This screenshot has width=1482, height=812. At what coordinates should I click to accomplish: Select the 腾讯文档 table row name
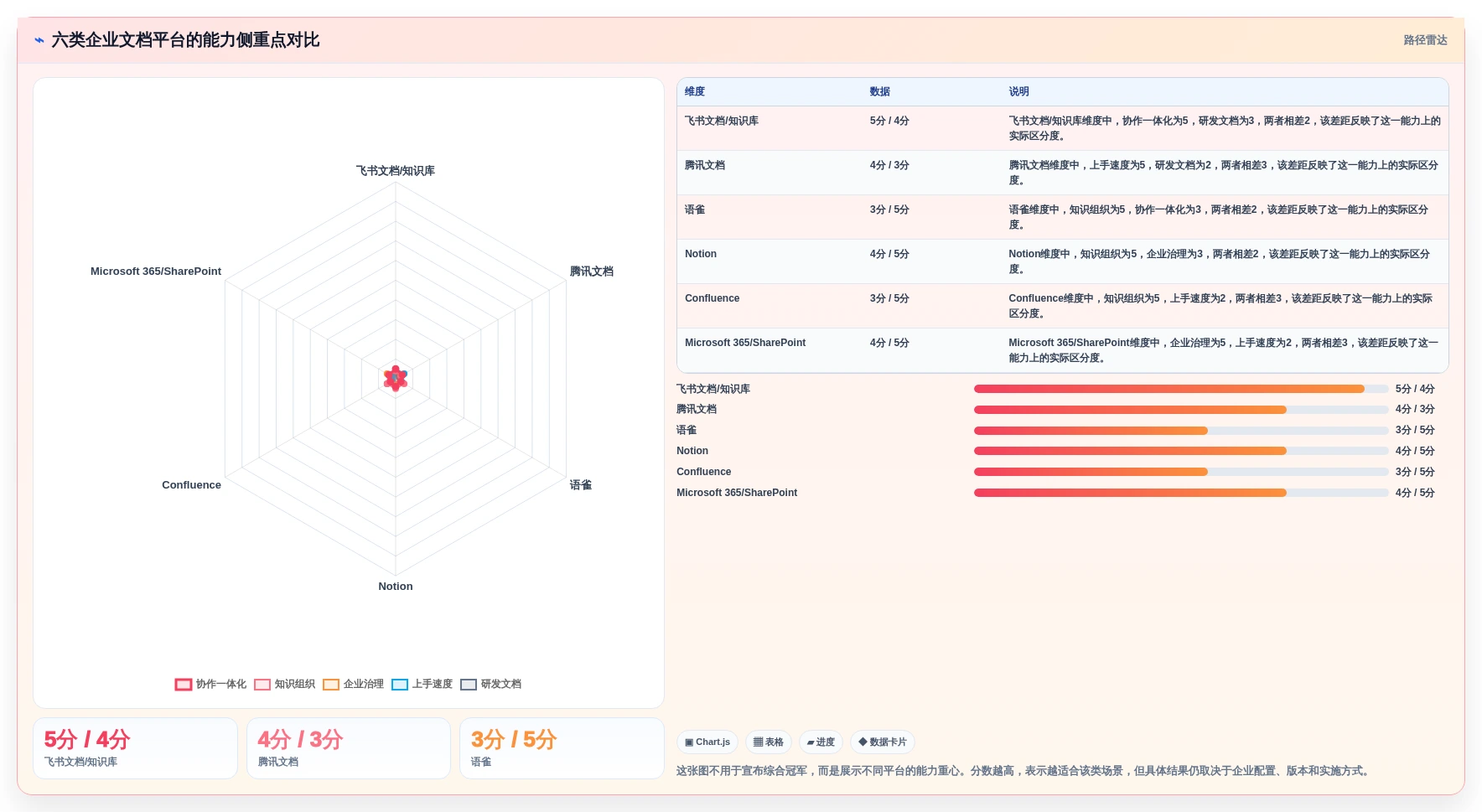705,165
